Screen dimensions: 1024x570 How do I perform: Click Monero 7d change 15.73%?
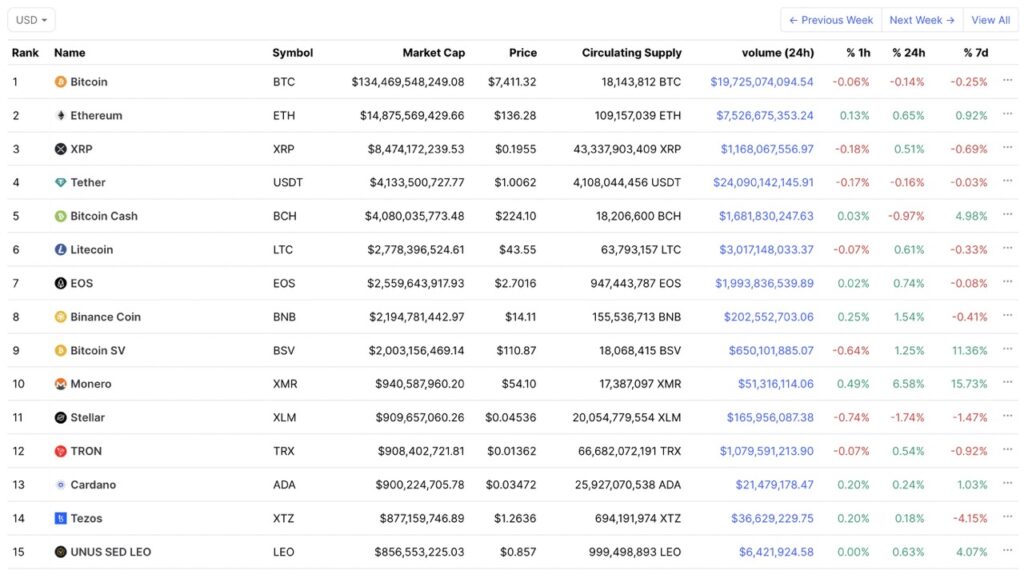969,384
